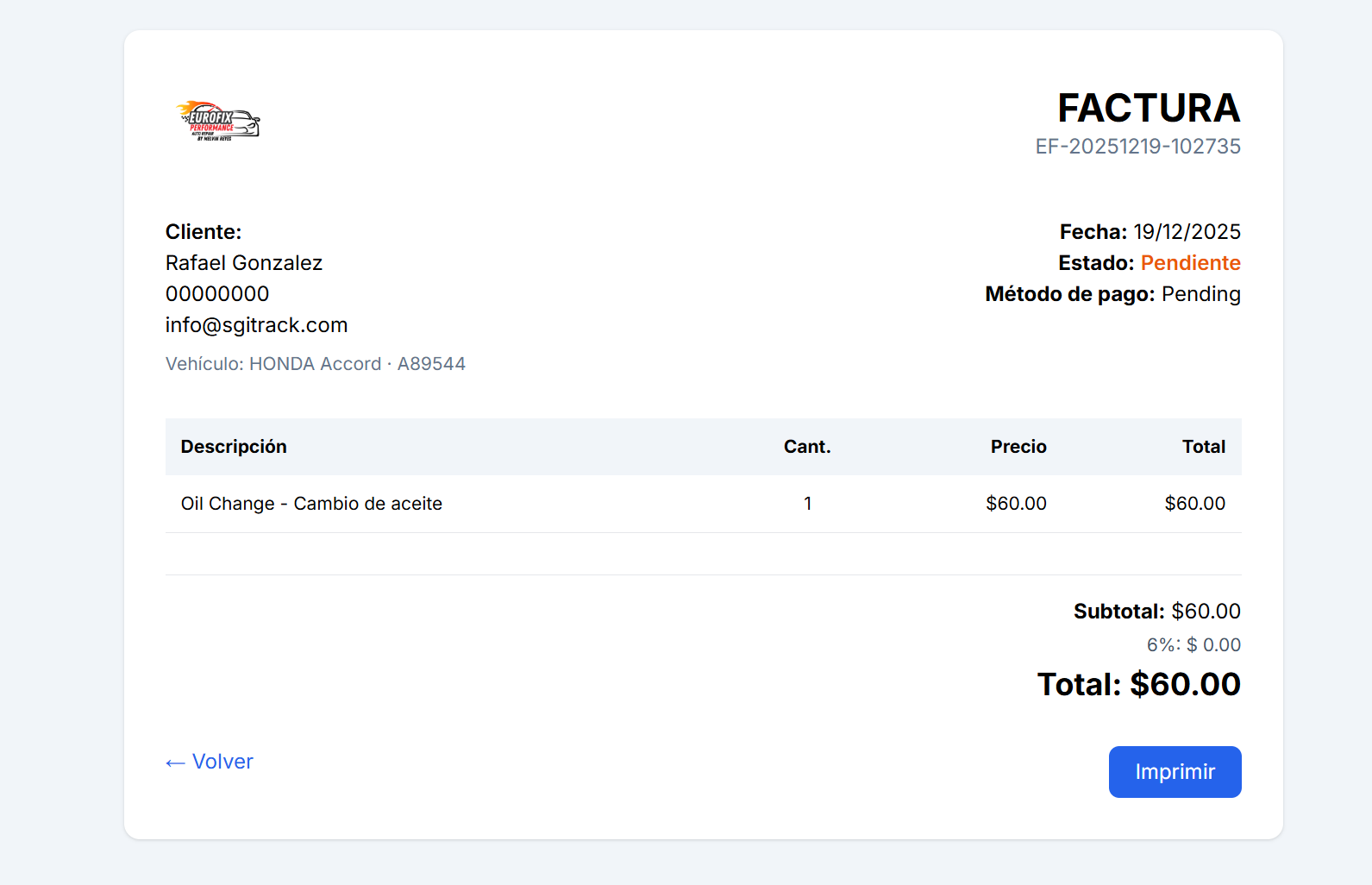Select invoice number EF-20251219-102735
This screenshot has width=1372, height=885.
point(1137,147)
